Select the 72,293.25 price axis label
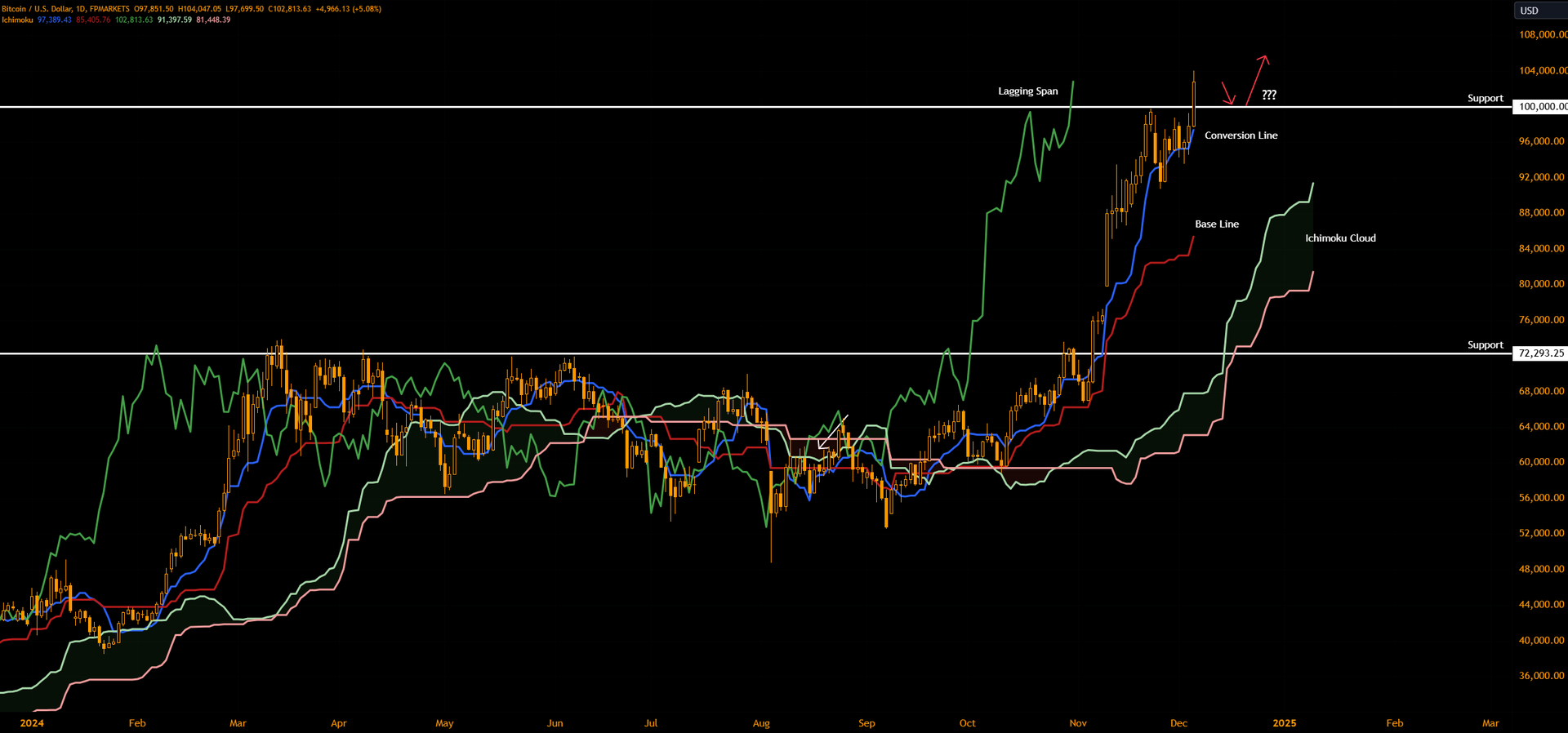 tap(1541, 353)
